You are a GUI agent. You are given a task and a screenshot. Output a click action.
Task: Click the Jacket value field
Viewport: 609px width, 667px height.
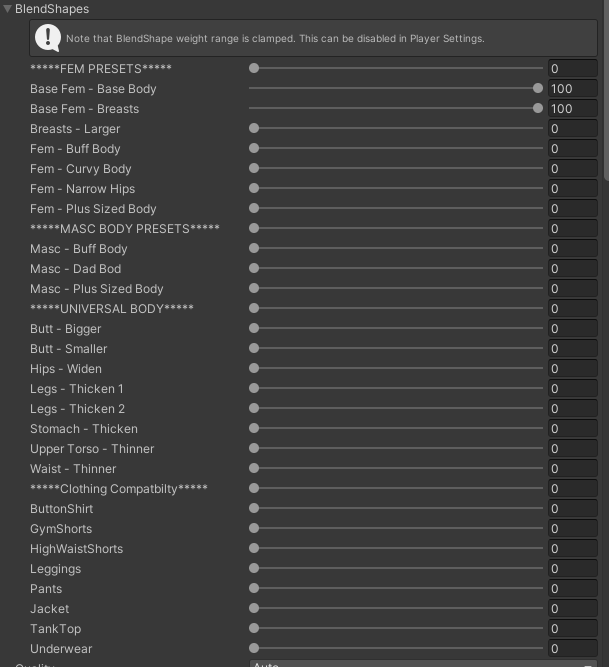[x=572, y=609]
